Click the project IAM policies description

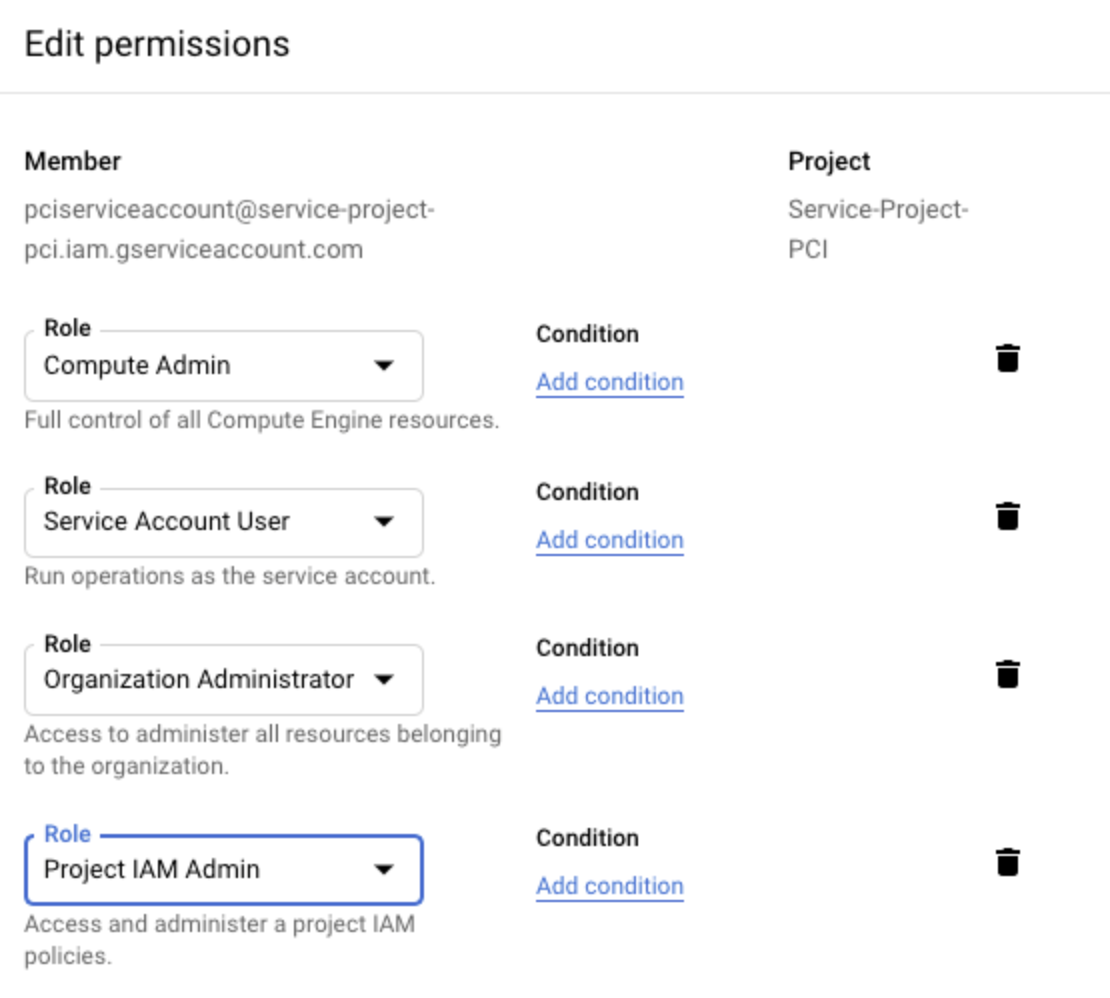pos(219,940)
